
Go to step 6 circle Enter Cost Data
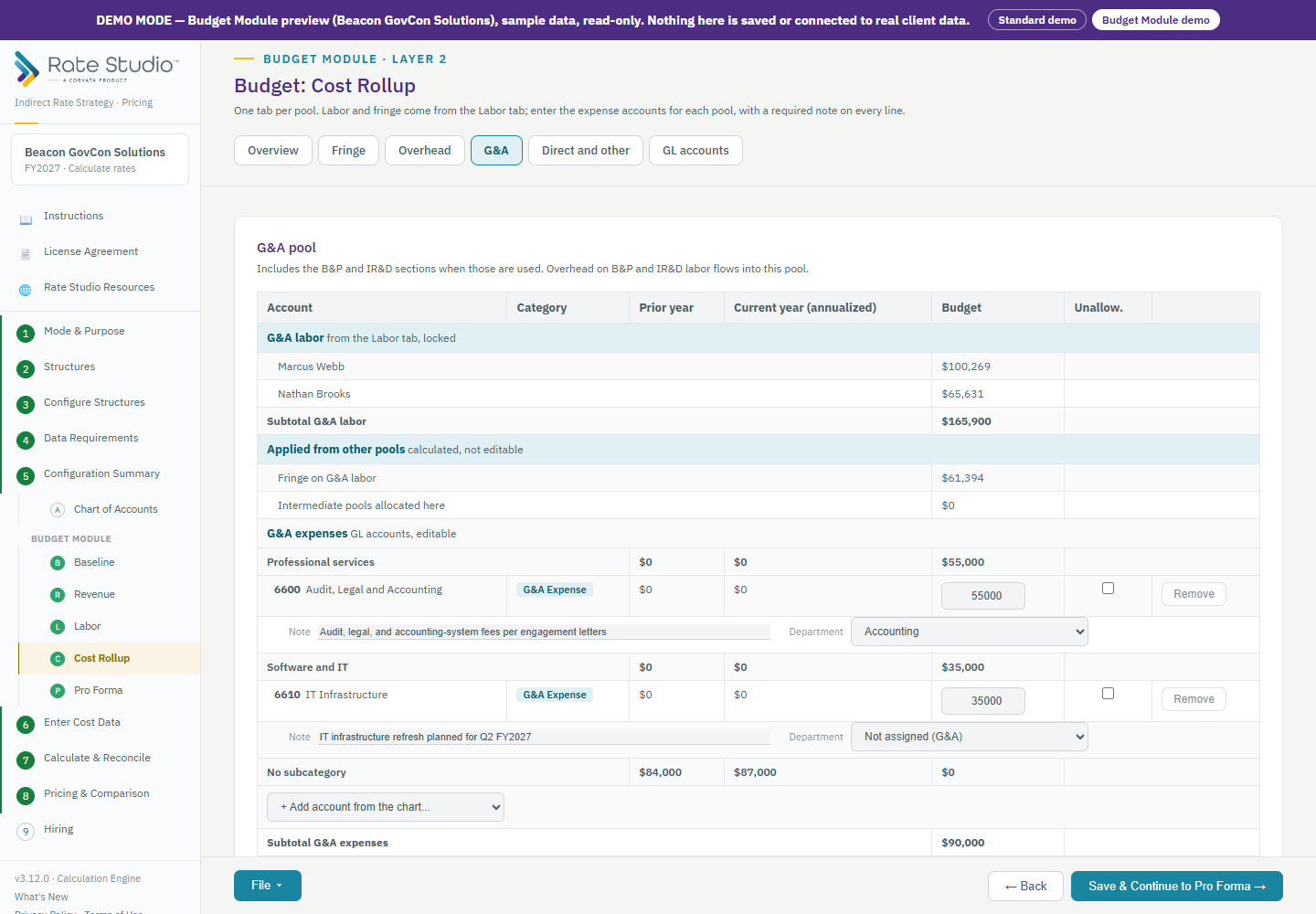point(26,725)
